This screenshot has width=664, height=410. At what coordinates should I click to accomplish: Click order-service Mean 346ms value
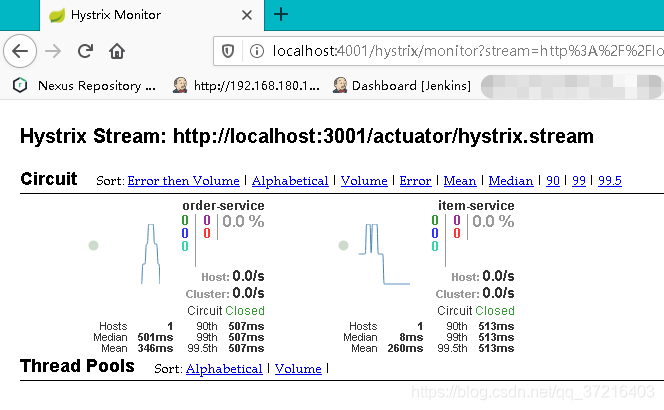coord(155,349)
